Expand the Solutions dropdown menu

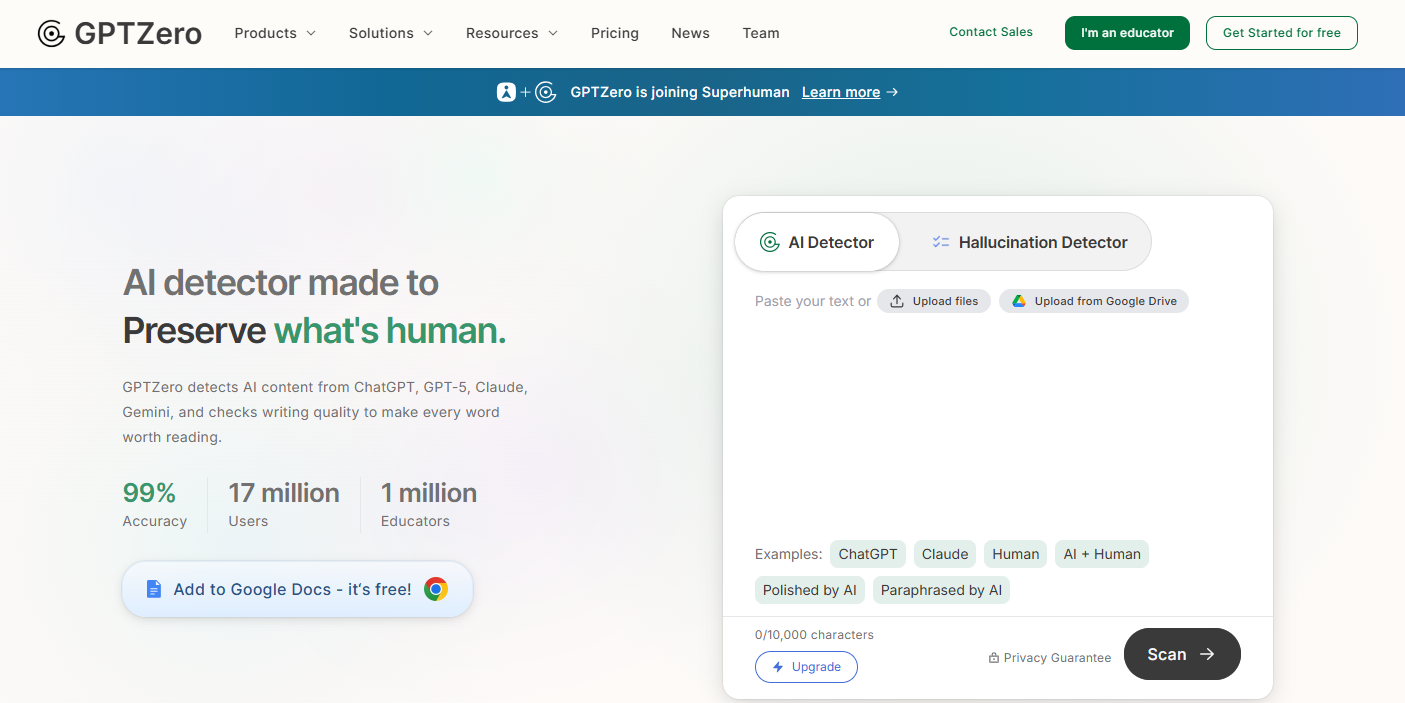pos(391,33)
